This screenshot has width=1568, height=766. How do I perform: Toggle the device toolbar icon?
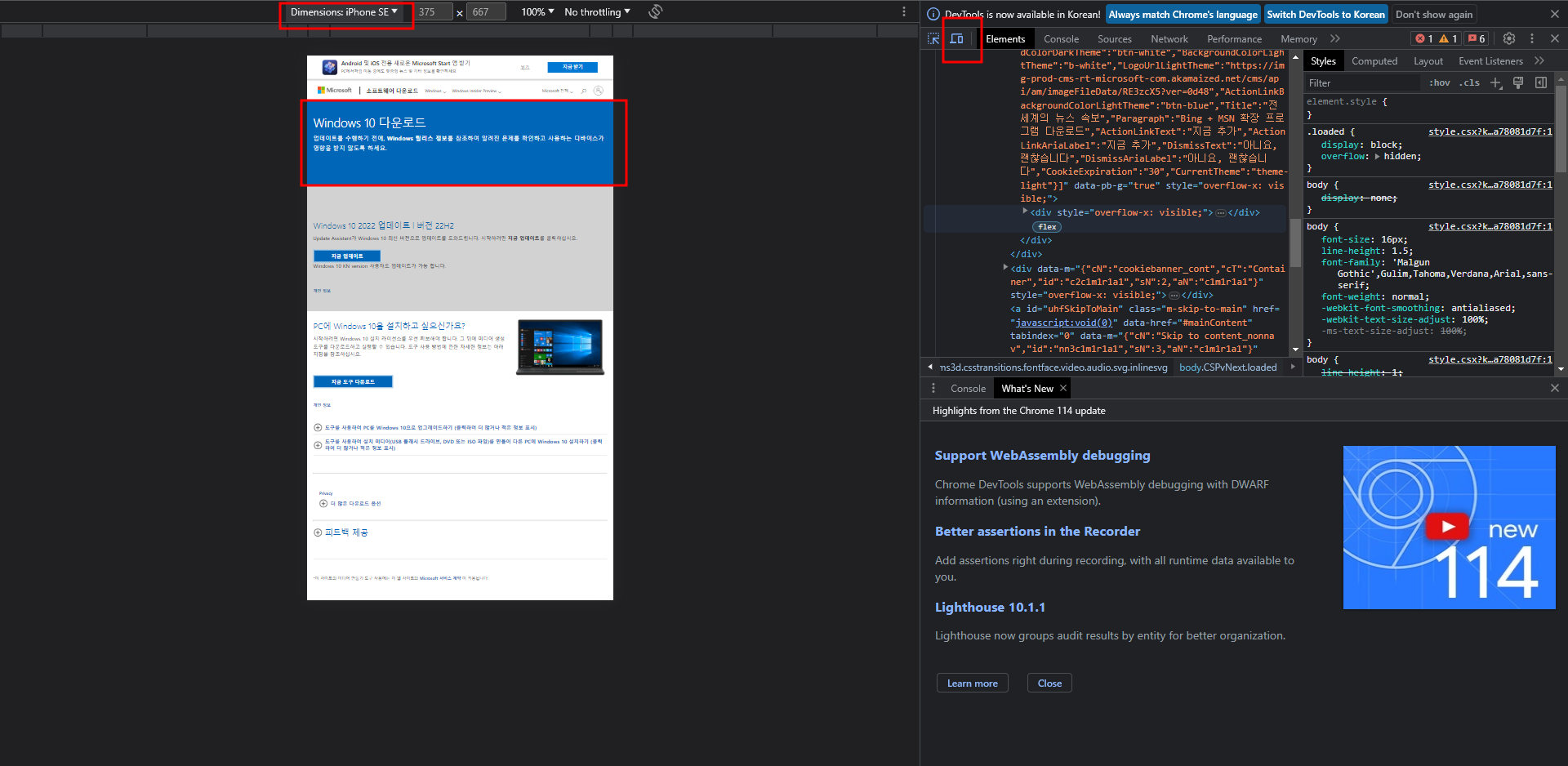click(x=956, y=38)
